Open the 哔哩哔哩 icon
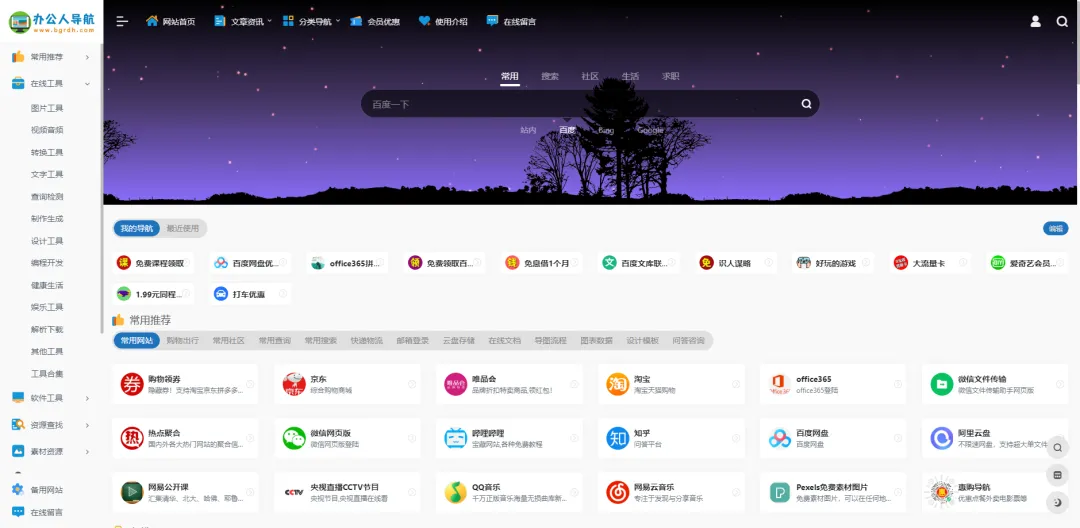This screenshot has width=1080, height=528. pos(456,438)
